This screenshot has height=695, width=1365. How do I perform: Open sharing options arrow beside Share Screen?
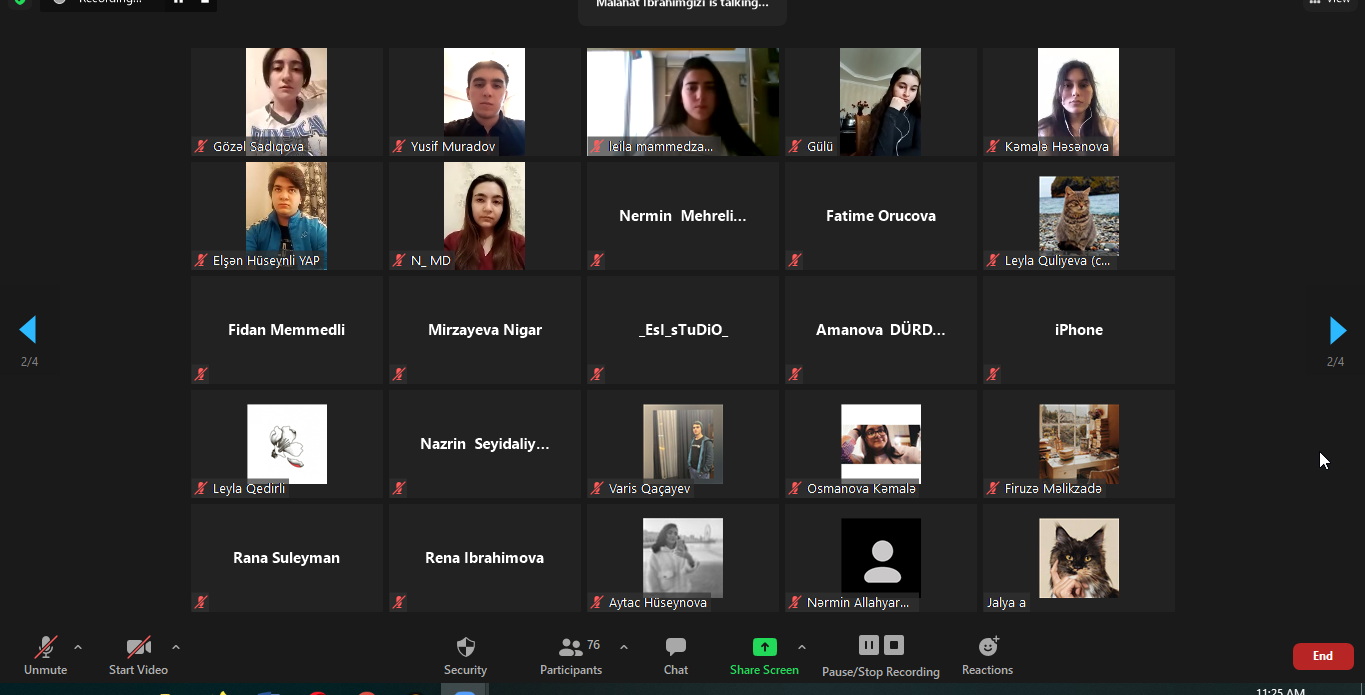[802, 647]
